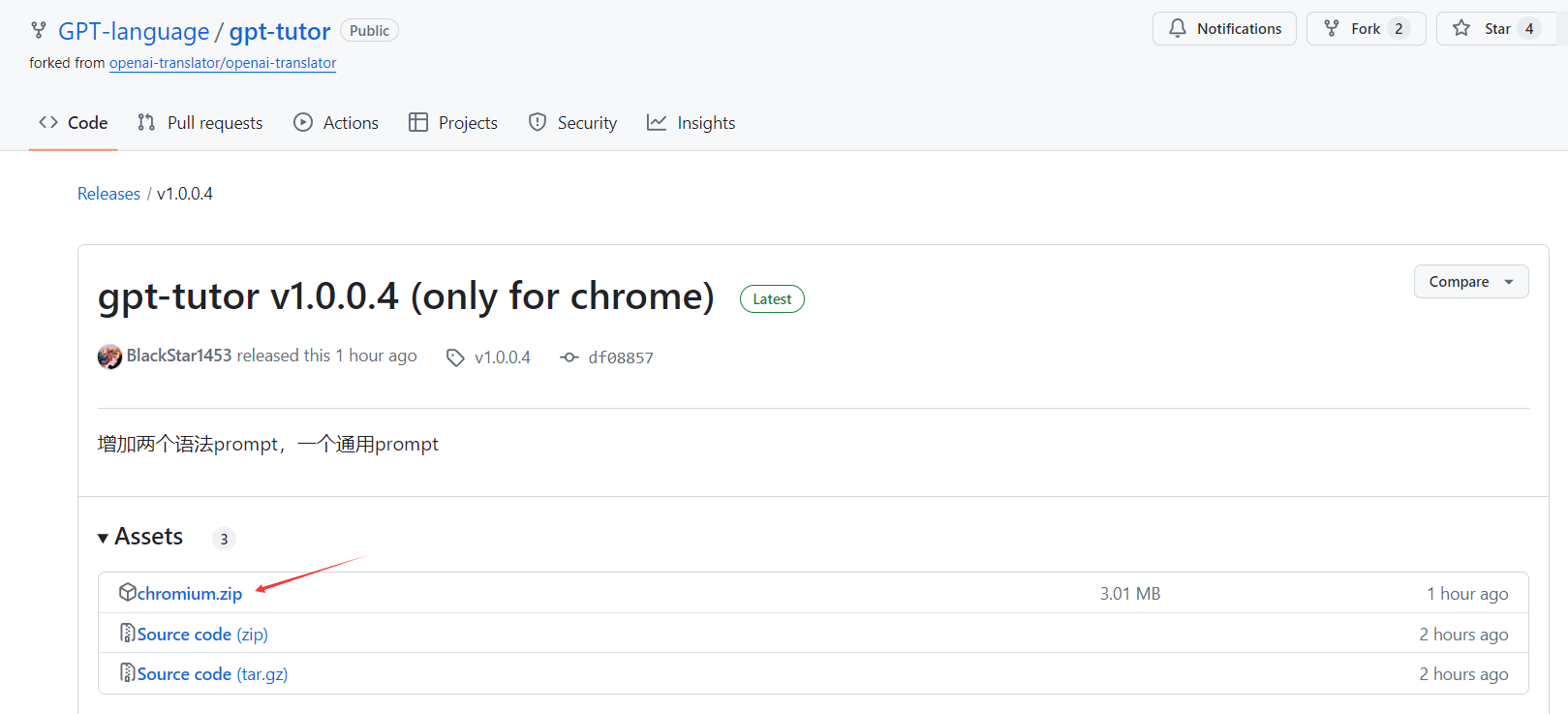Click the star icon in Star button
The image size is (1568, 714).
(1461, 28)
